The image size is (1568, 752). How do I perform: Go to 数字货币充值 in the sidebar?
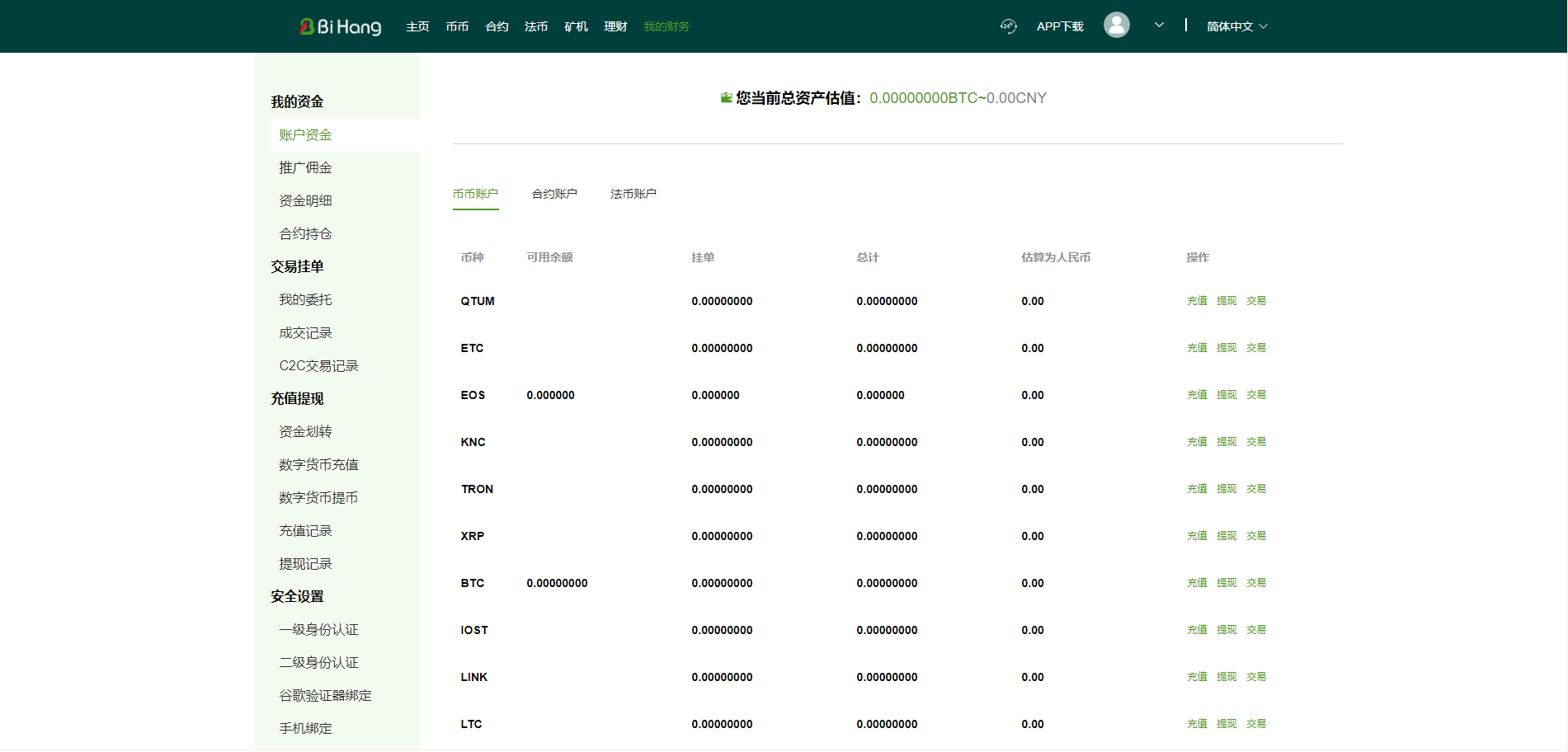pyautogui.click(x=318, y=464)
